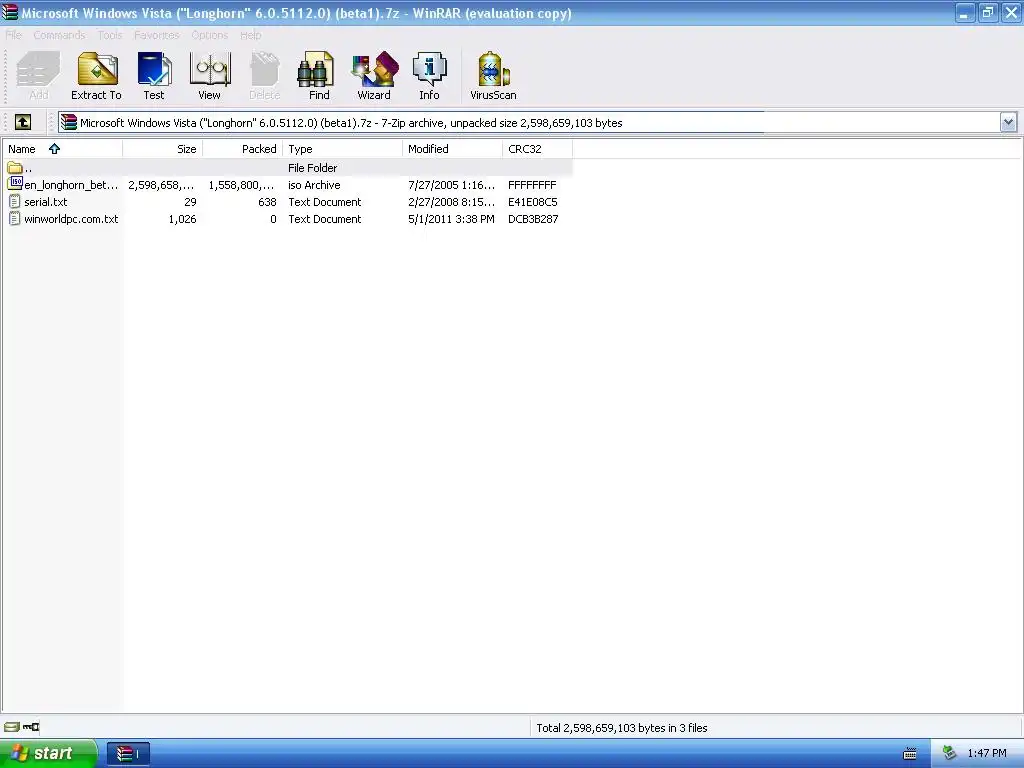The width and height of the screenshot is (1024, 768).
Task: Click the 5/1/2011 3:38 PM date
Action: pyautogui.click(x=451, y=219)
